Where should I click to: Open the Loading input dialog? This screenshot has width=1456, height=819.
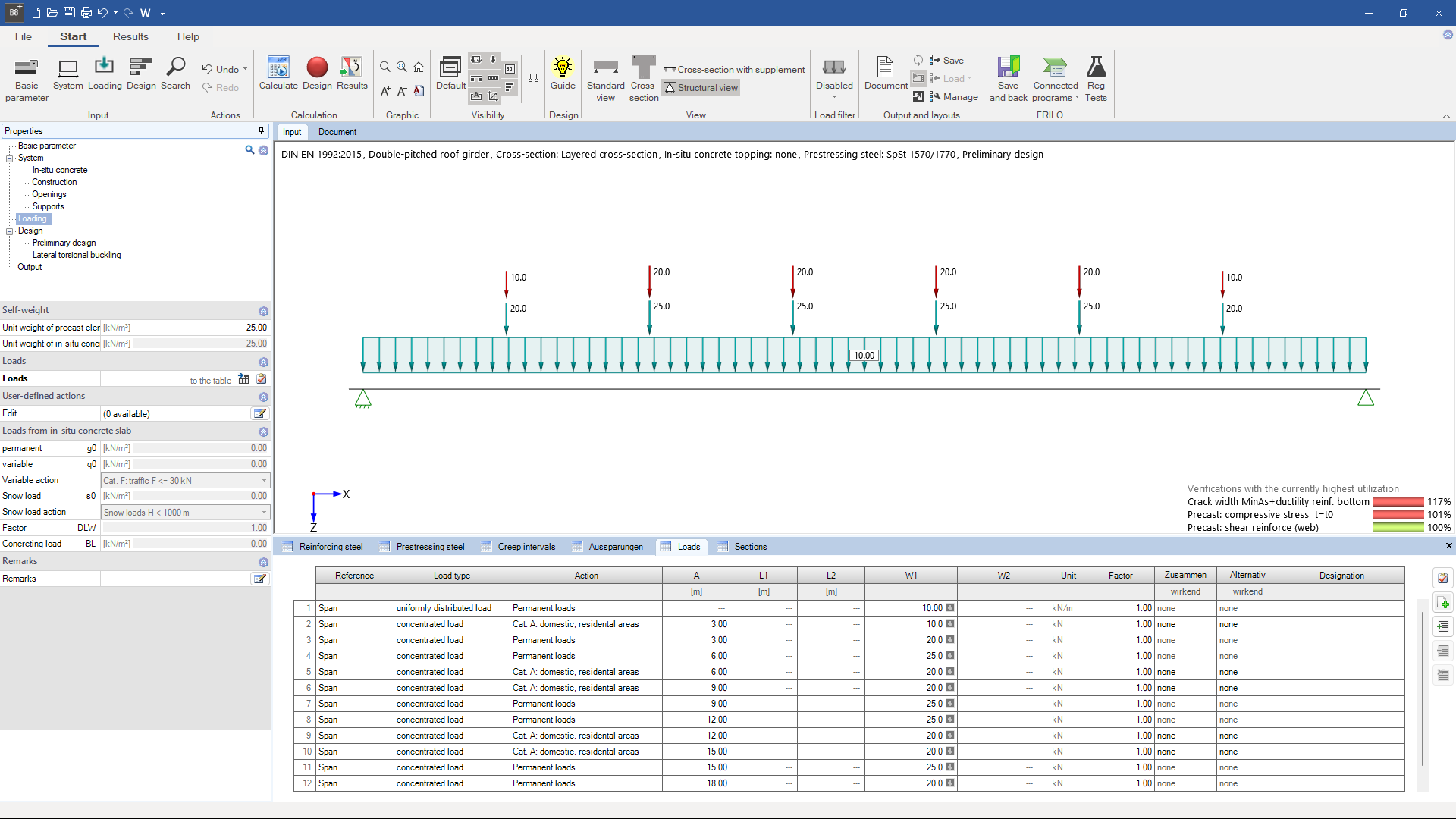point(105,76)
